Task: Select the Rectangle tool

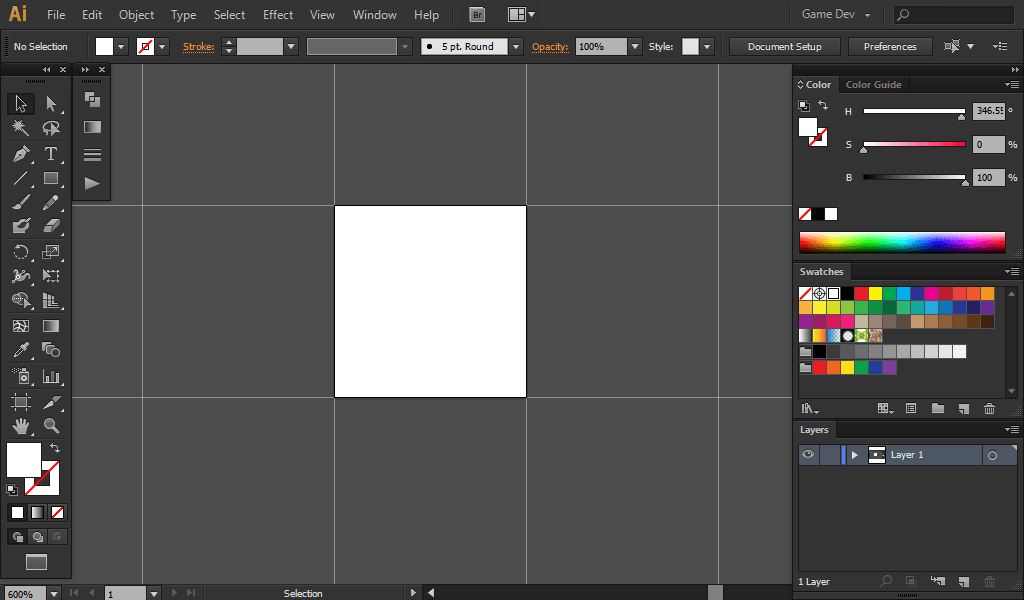Action: pyautogui.click(x=51, y=179)
